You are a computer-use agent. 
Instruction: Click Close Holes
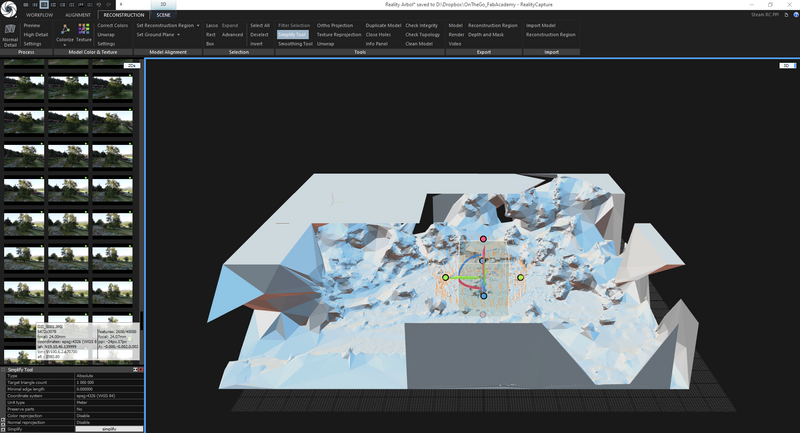[378, 35]
